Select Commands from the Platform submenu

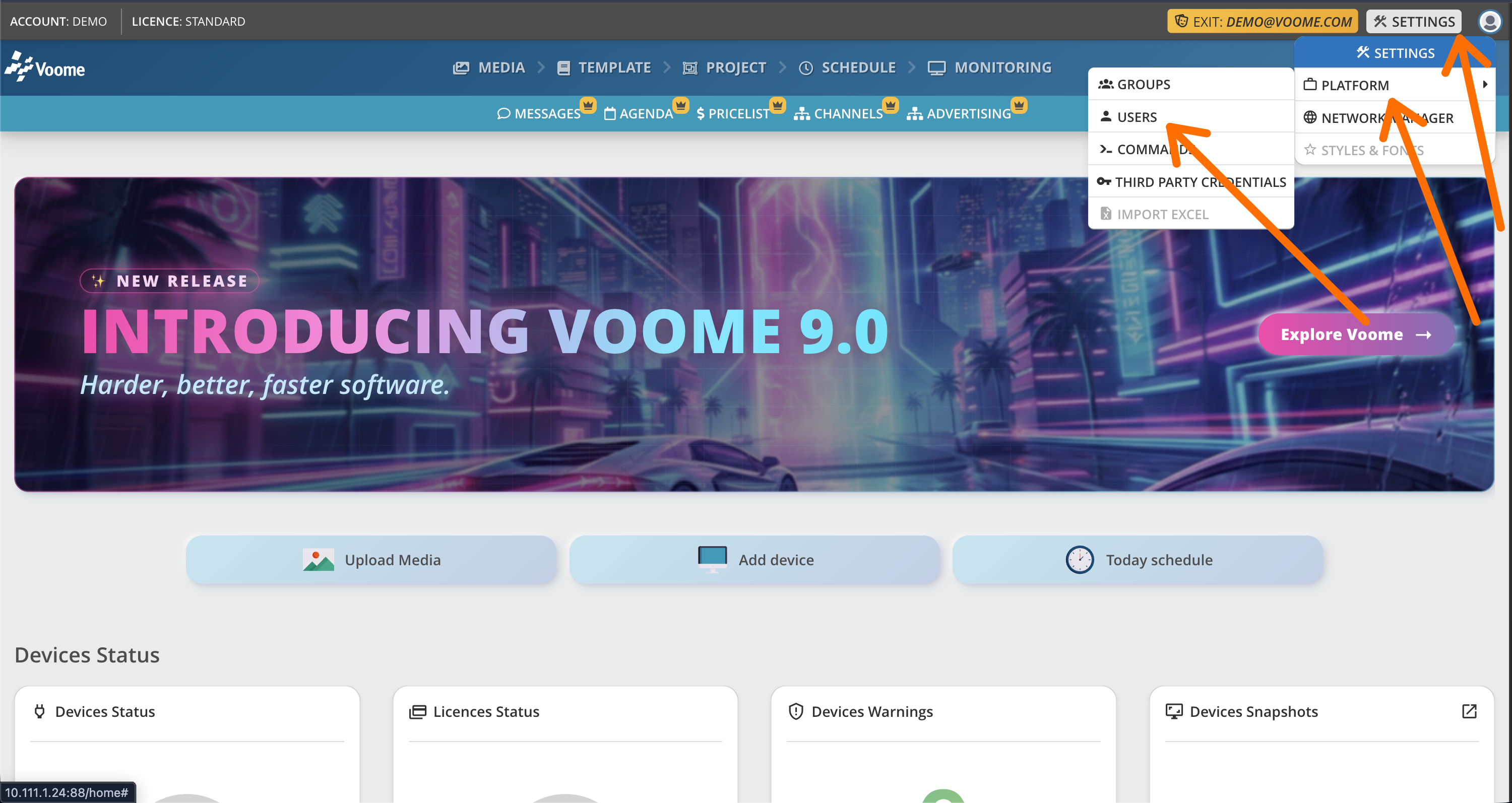1190,149
